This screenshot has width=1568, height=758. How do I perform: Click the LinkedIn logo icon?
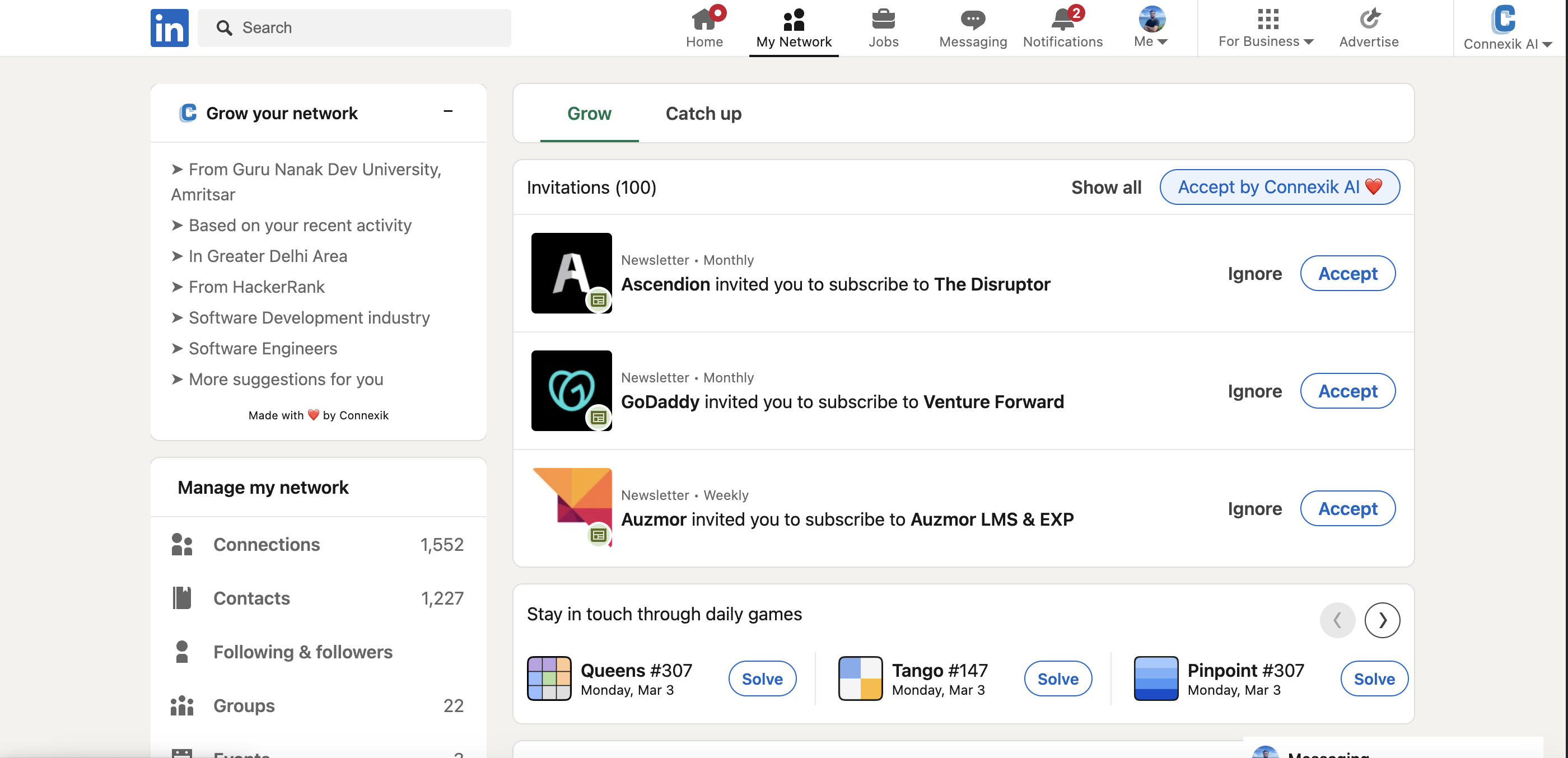click(x=169, y=28)
